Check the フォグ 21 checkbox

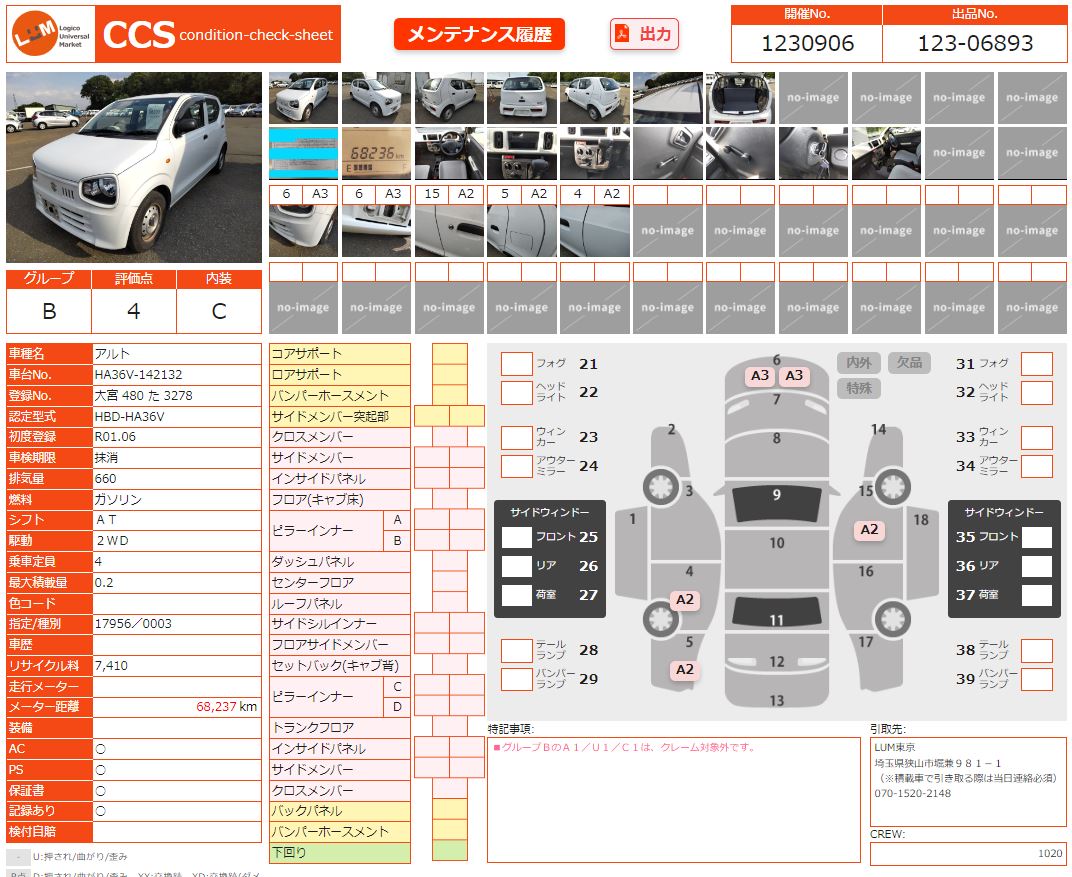click(517, 364)
